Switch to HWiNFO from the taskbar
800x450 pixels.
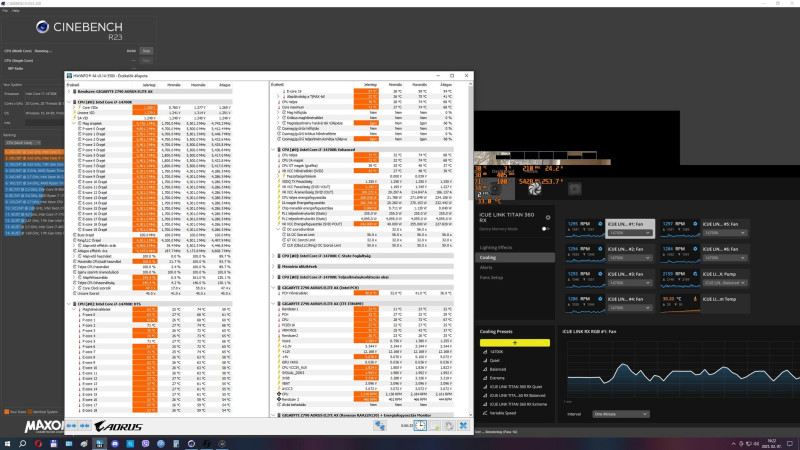click(x=99, y=443)
